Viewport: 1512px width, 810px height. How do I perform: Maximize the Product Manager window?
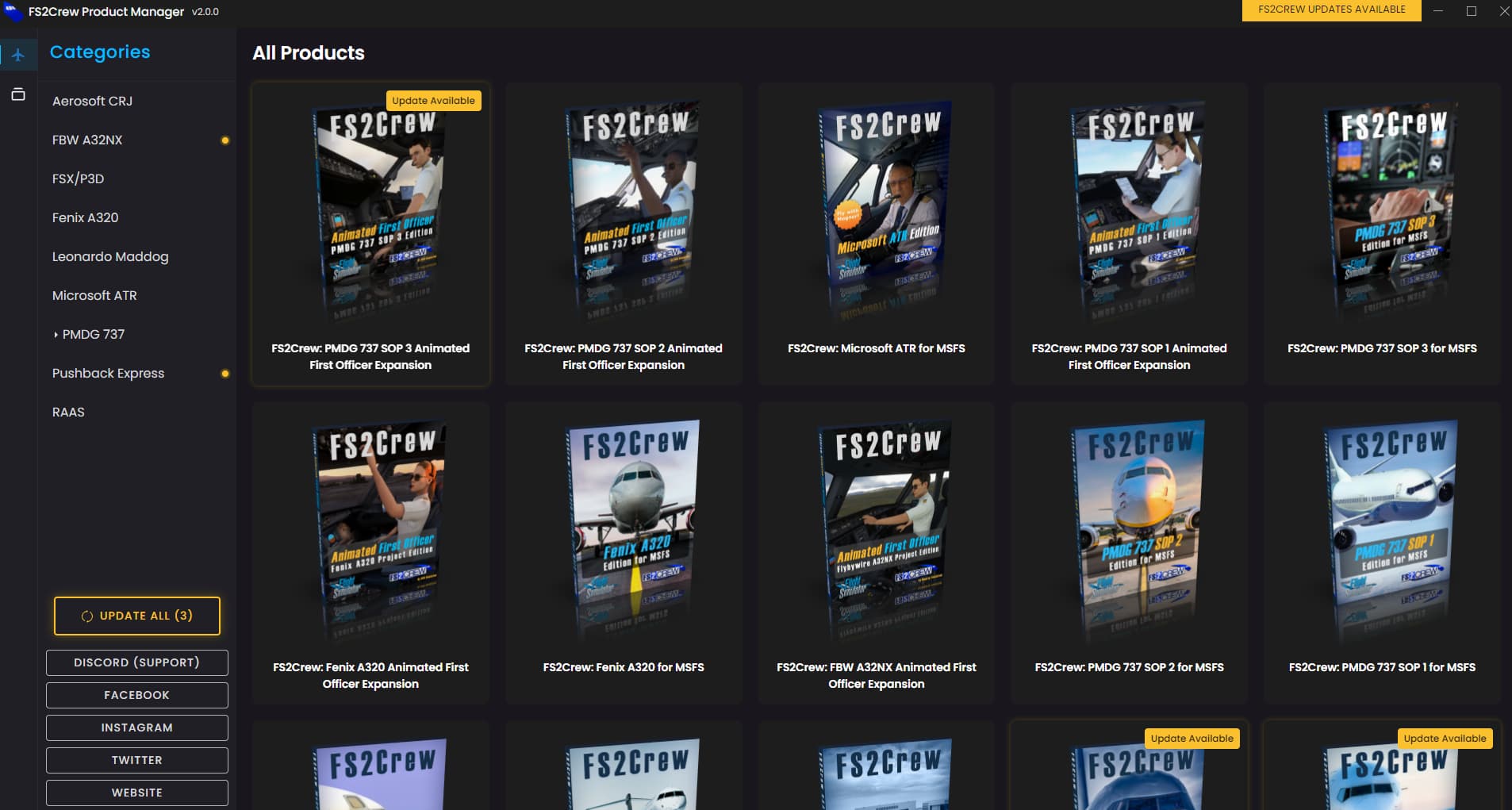coord(1471,11)
